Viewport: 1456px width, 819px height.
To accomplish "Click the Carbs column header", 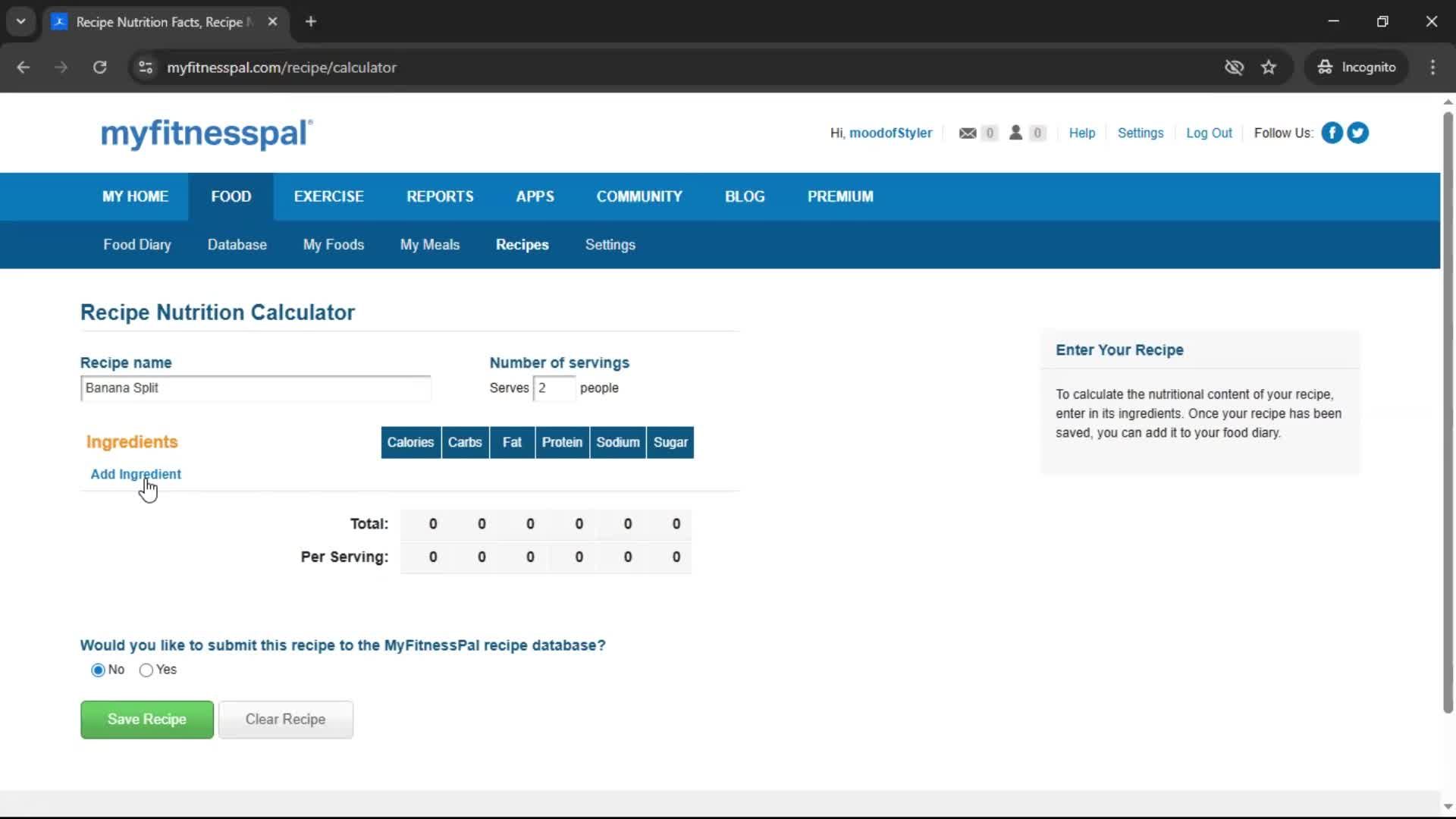I will (x=465, y=443).
